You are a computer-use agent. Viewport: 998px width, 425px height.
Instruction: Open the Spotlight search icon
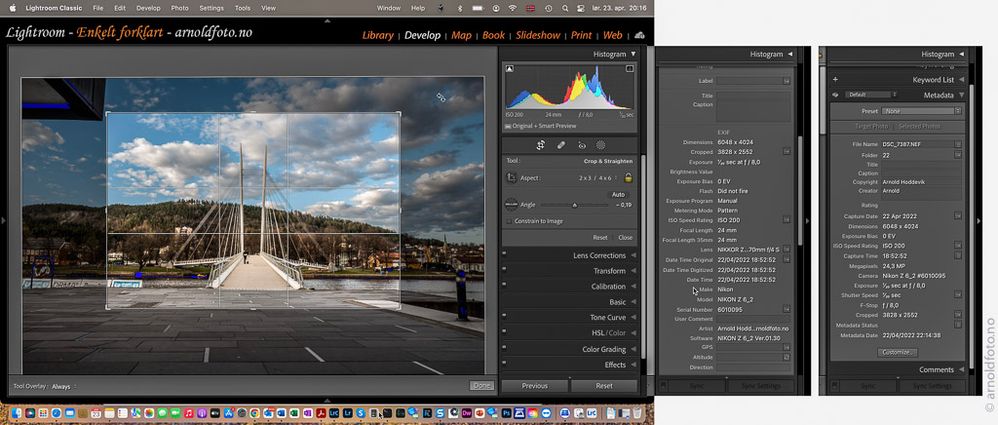pos(565,8)
